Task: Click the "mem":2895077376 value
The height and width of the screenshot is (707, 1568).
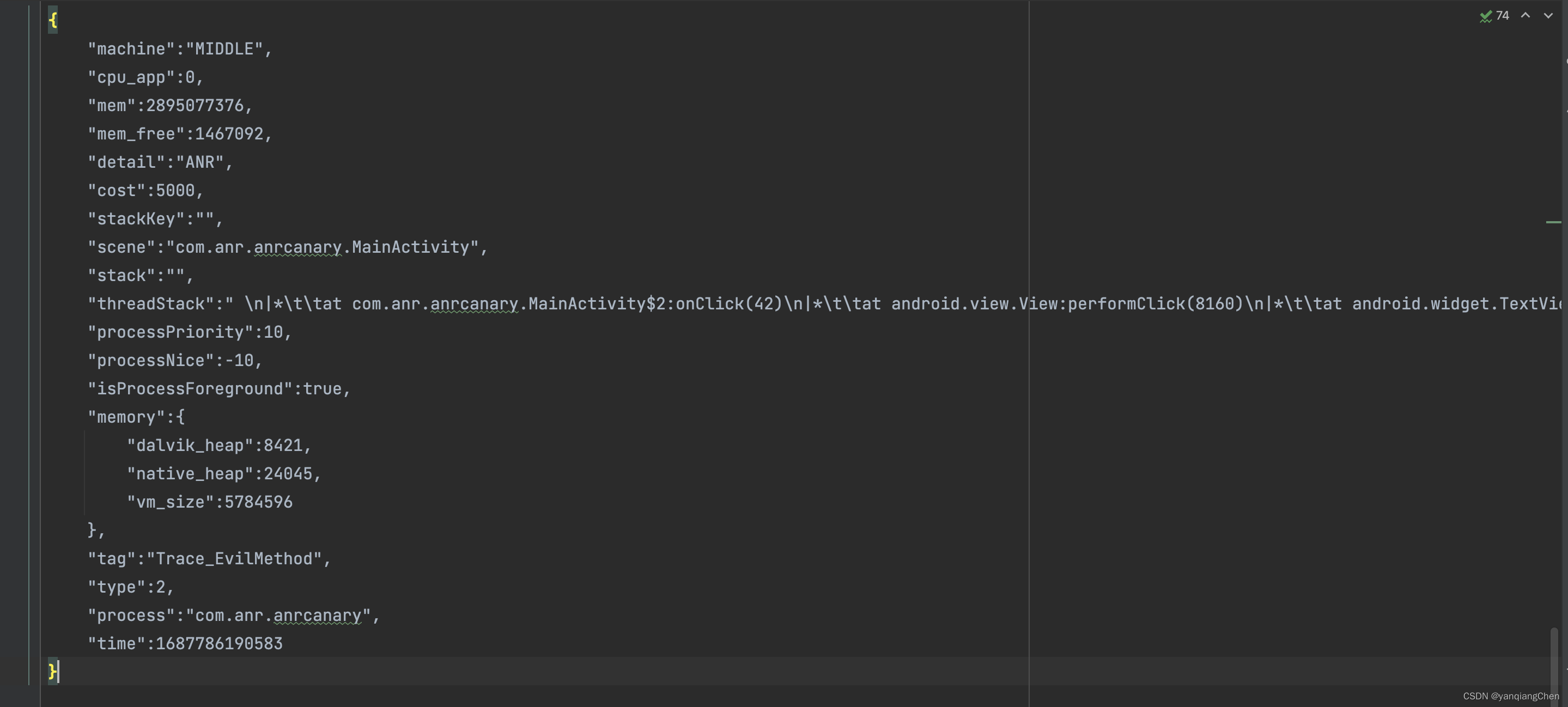Action: click(195, 105)
